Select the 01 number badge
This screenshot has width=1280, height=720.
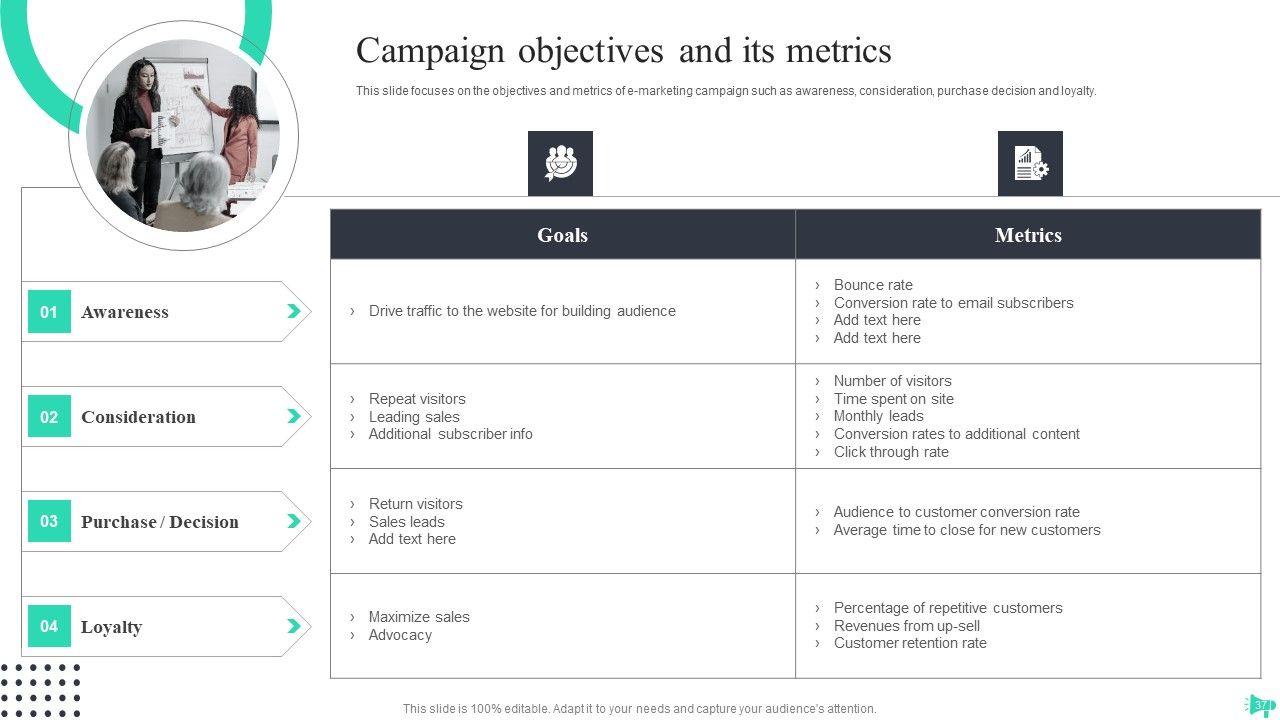point(49,312)
